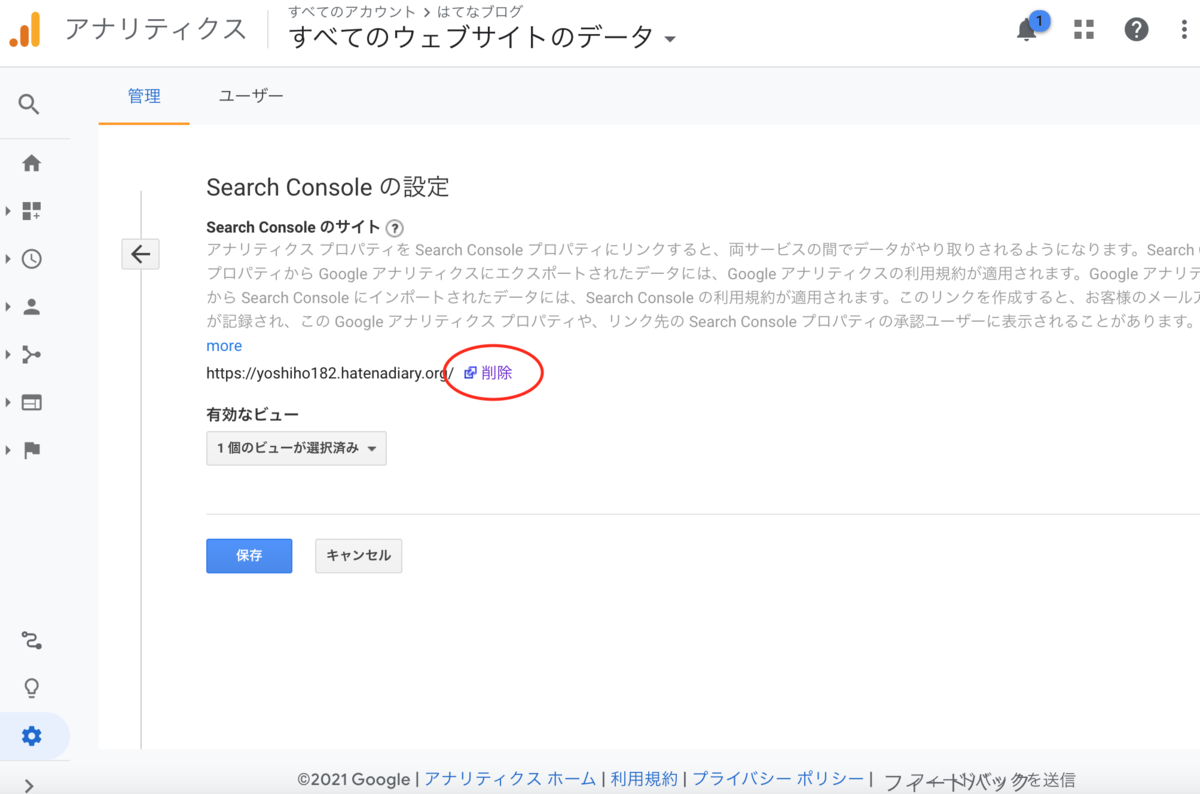Go to Home in sidebar
The image size is (1200, 794).
pyautogui.click(x=31, y=163)
